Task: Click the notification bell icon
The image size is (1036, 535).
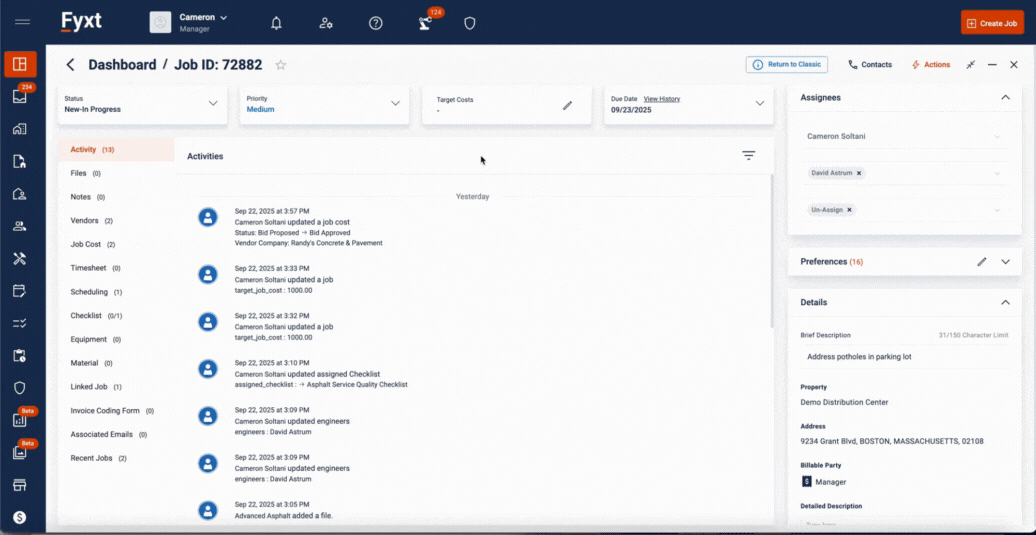Action: point(276,23)
